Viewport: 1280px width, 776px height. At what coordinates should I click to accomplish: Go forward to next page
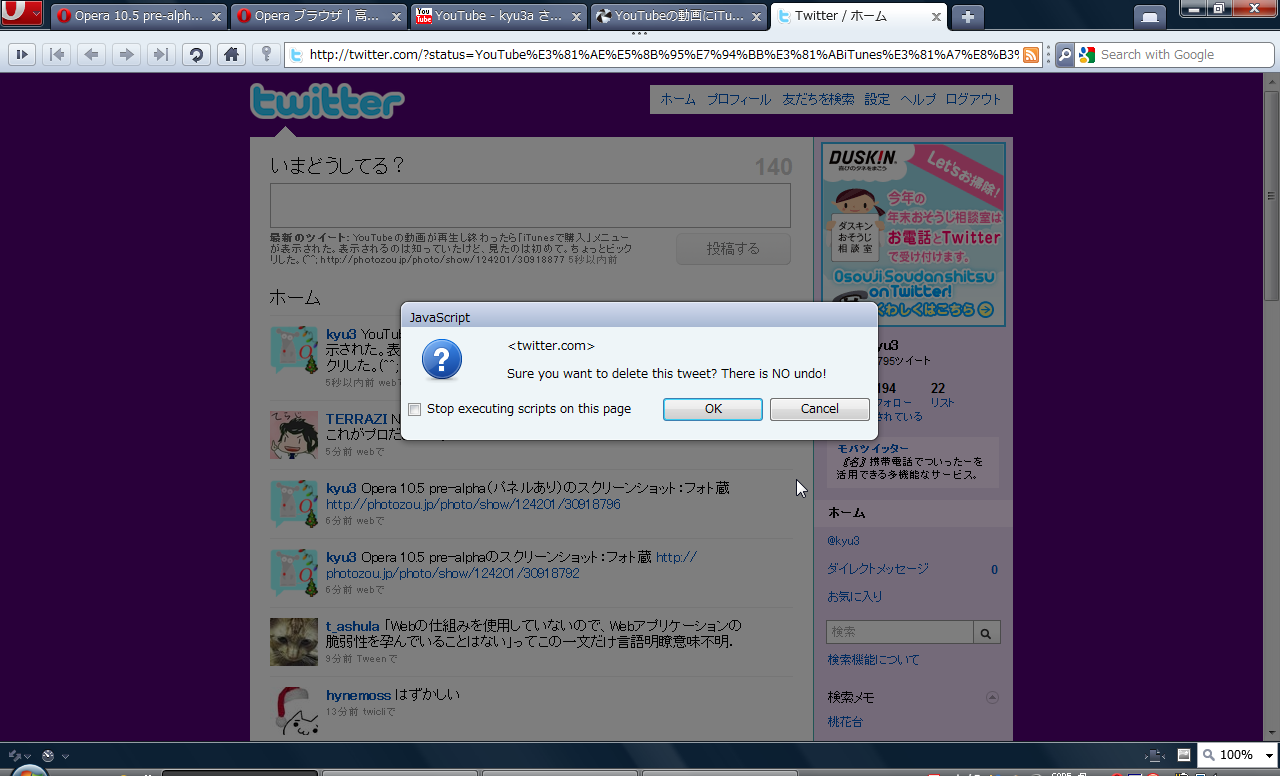tap(126, 55)
